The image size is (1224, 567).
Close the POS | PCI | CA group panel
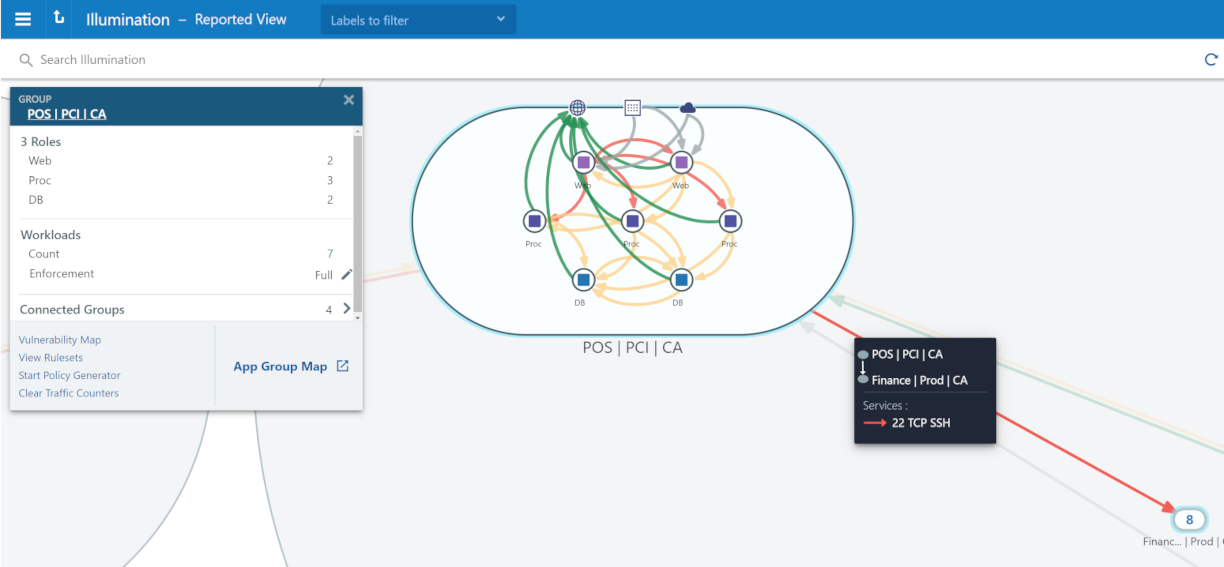[x=349, y=99]
